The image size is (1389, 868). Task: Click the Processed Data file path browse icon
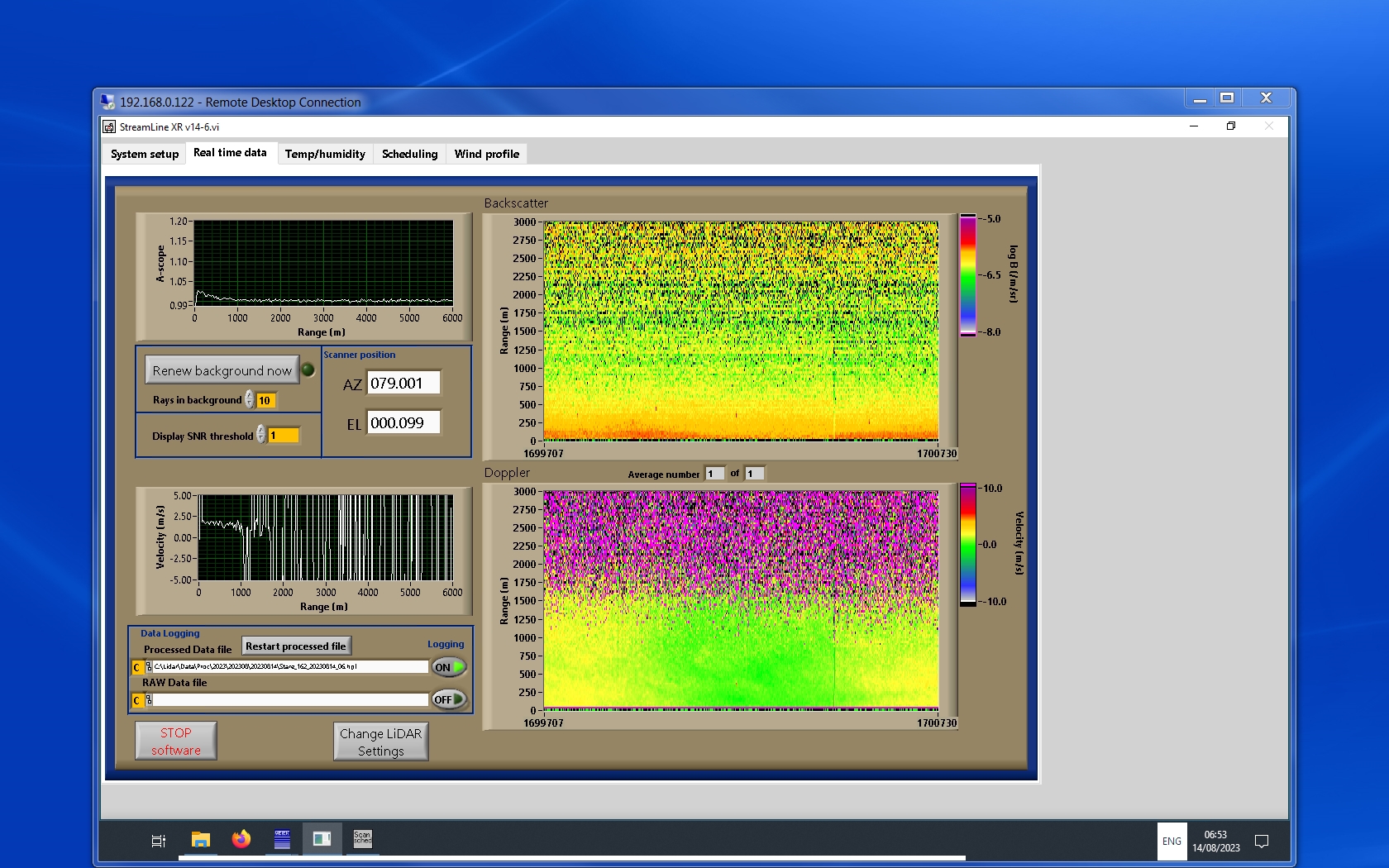pos(149,667)
